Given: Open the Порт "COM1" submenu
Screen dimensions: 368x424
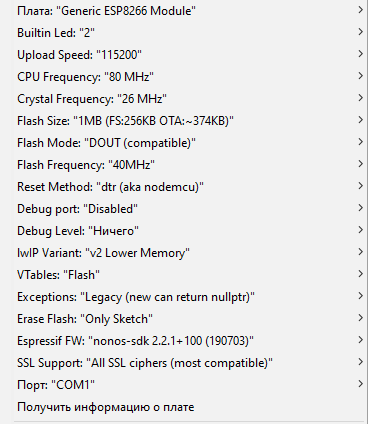Looking at the screenshot, I should [190, 385].
